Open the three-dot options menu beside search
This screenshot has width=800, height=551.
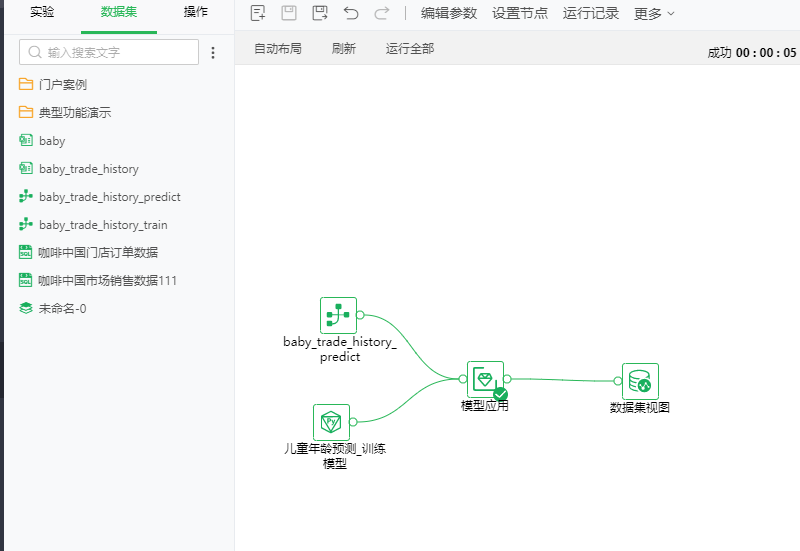(x=213, y=52)
